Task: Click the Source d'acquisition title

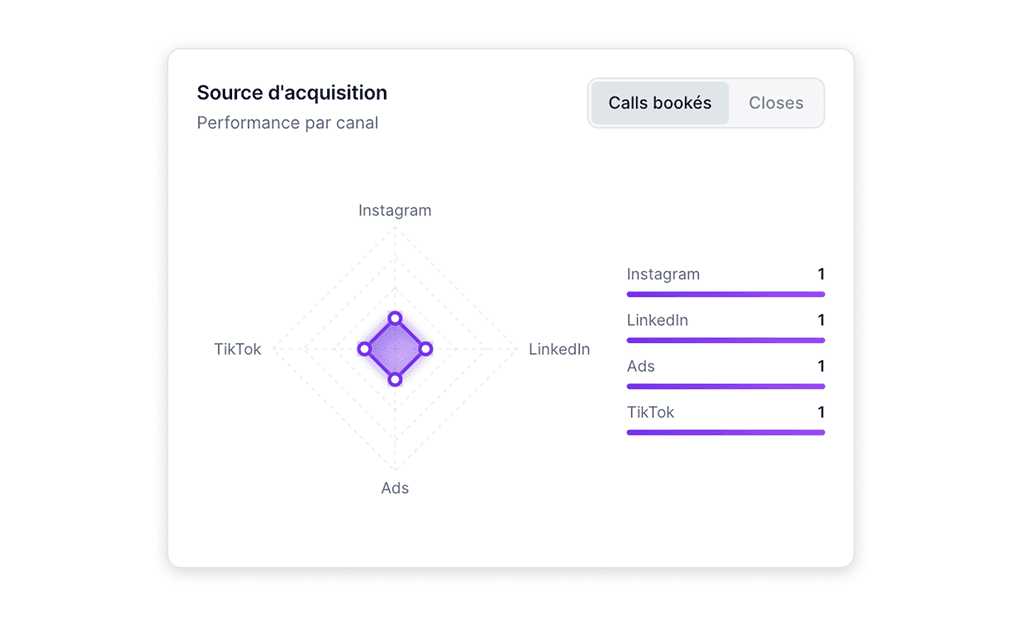Action: pyautogui.click(x=291, y=92)
